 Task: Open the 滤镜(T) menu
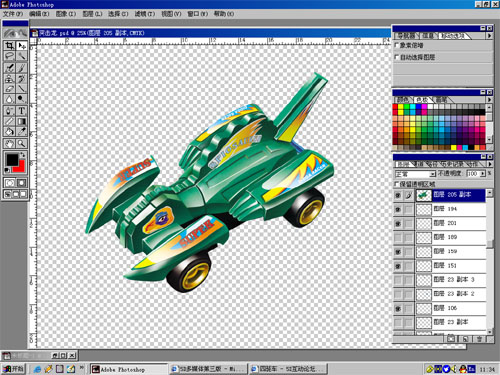(x=145, y=14)
